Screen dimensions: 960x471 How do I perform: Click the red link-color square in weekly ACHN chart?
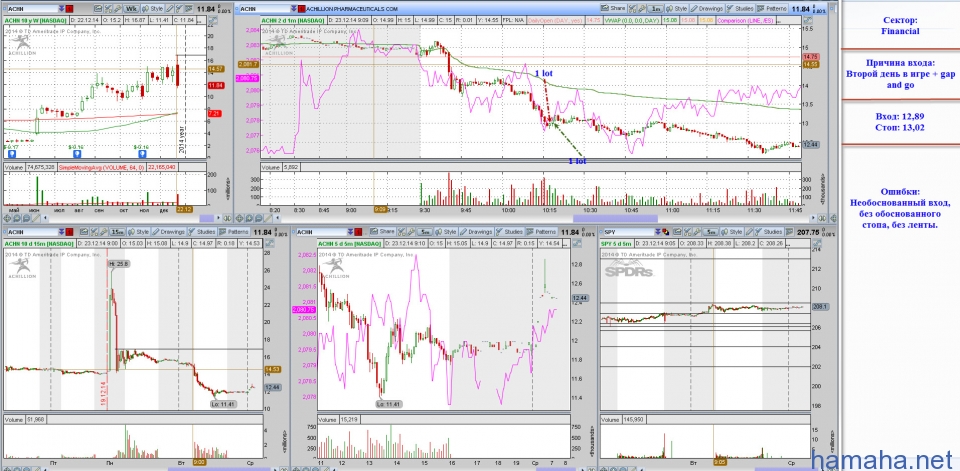pyautogui.click(x=70, y=9)
